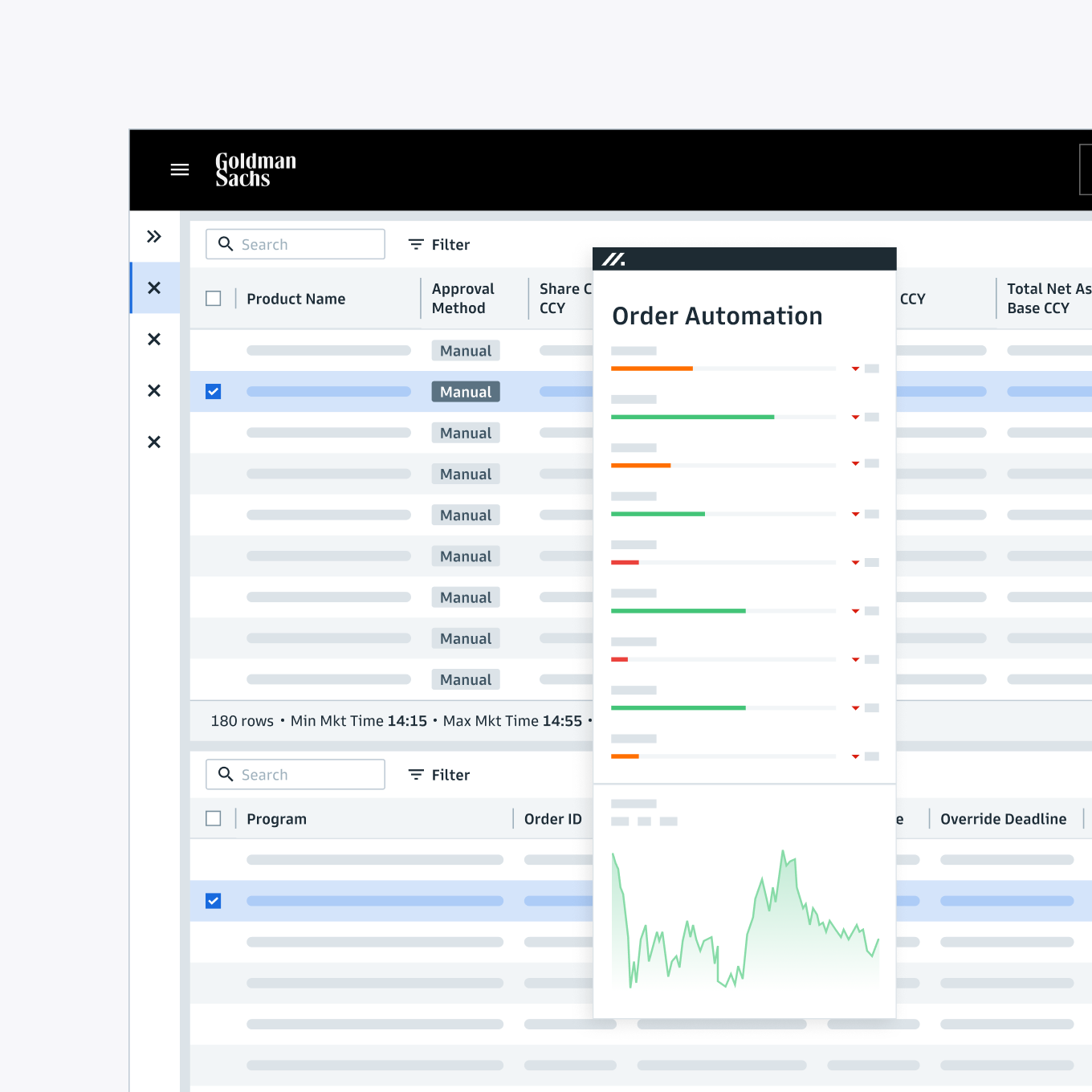Toggle select-all checkbox beside Product Name
Image resolution: width=1092 pixels, height=1092 pixels.
(213, 299)
